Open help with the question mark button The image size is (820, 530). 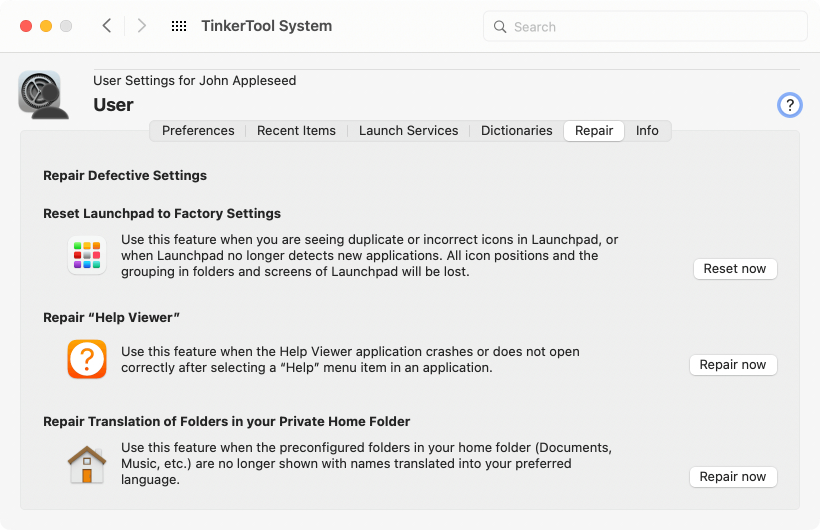790,105
